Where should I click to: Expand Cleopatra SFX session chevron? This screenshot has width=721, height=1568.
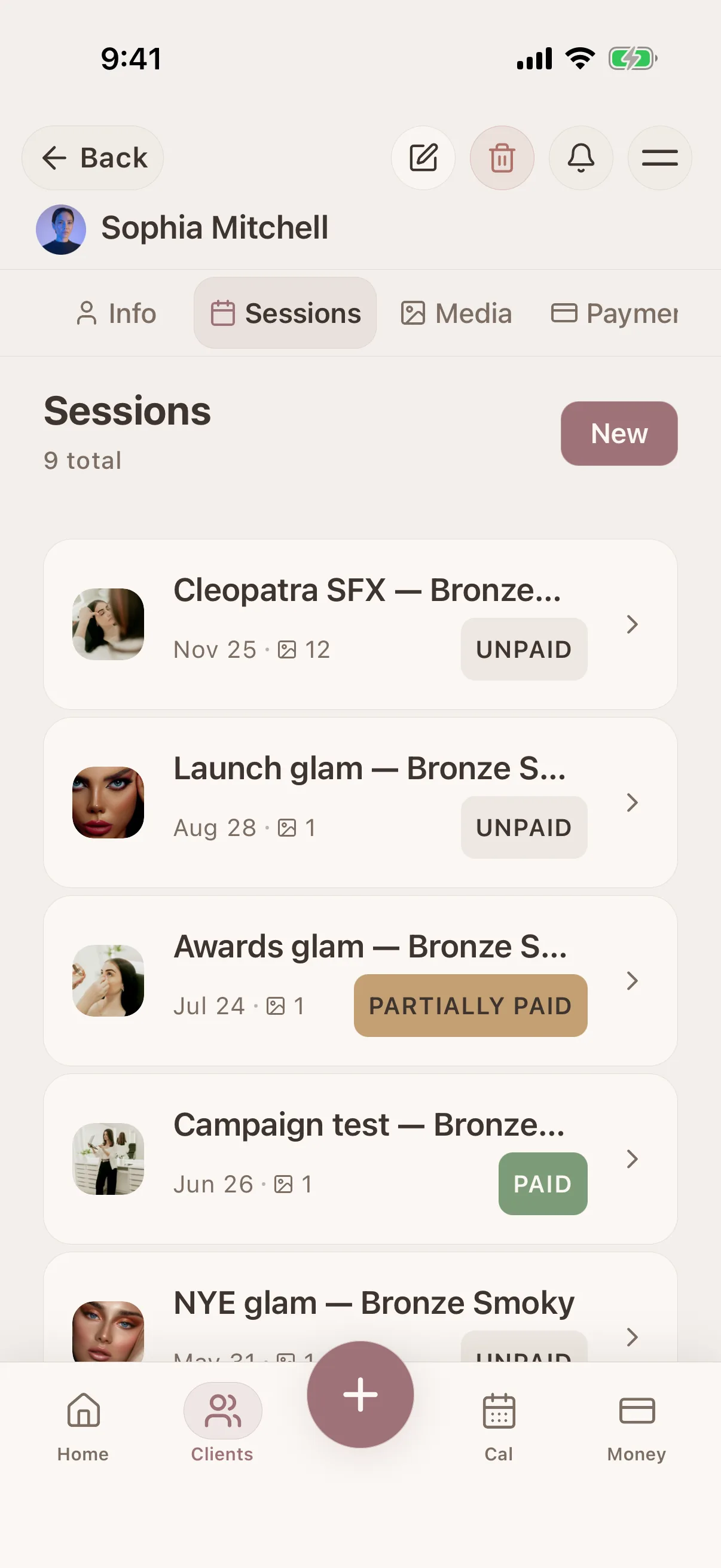point(632,624)
